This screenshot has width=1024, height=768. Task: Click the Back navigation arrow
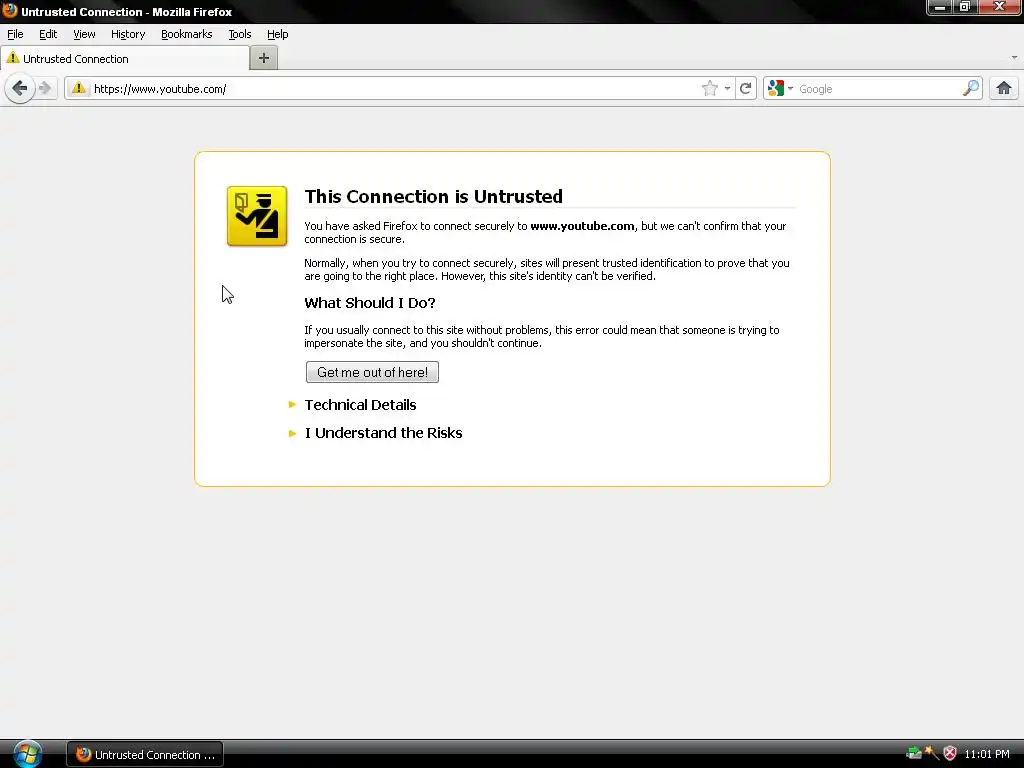click(20, 88)
